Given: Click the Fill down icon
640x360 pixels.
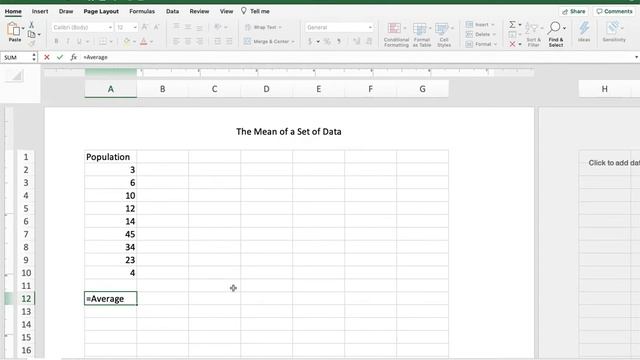Looking at the screenshot, I should (x=512, y=35).
